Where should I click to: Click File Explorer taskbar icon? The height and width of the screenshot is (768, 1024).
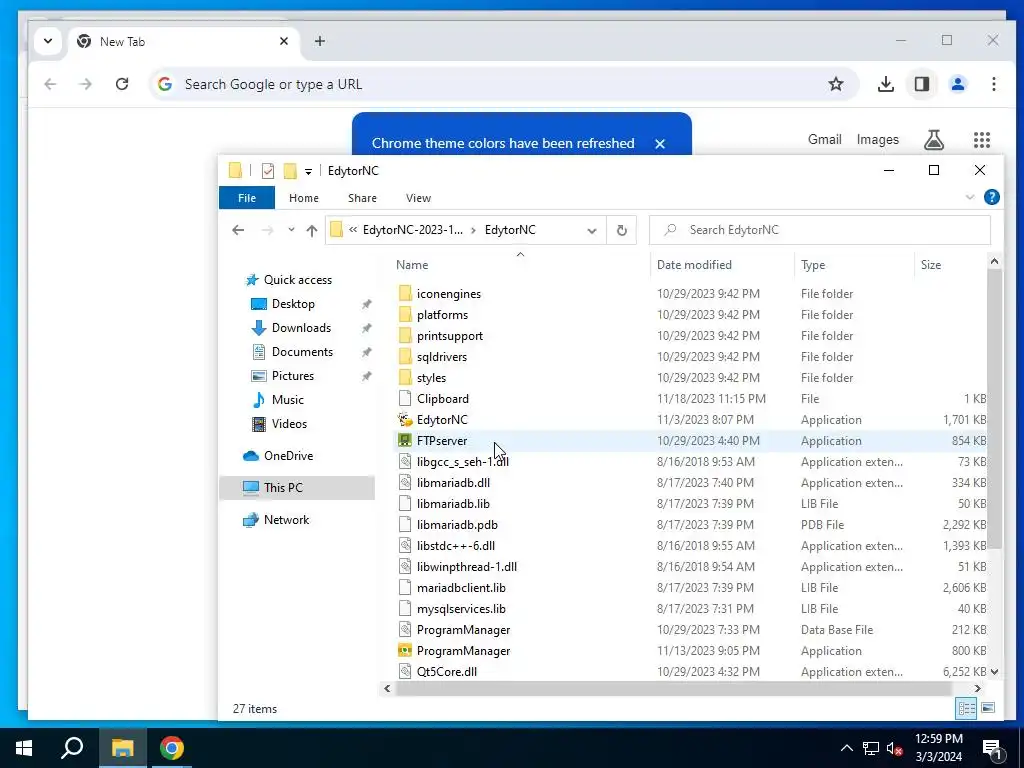[122, 748]
